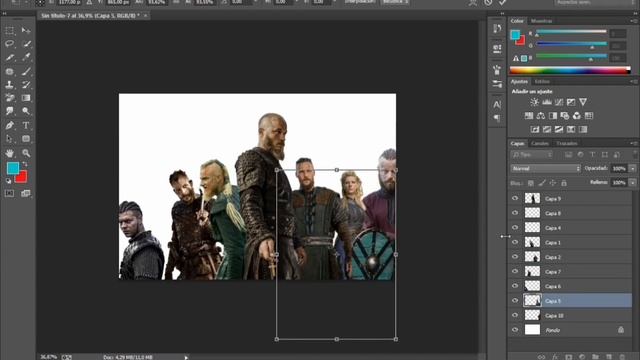The height and width of the screenshot is (360, 640).
Task: Add a Levels adjustment
Action: (x=547, y=102)
